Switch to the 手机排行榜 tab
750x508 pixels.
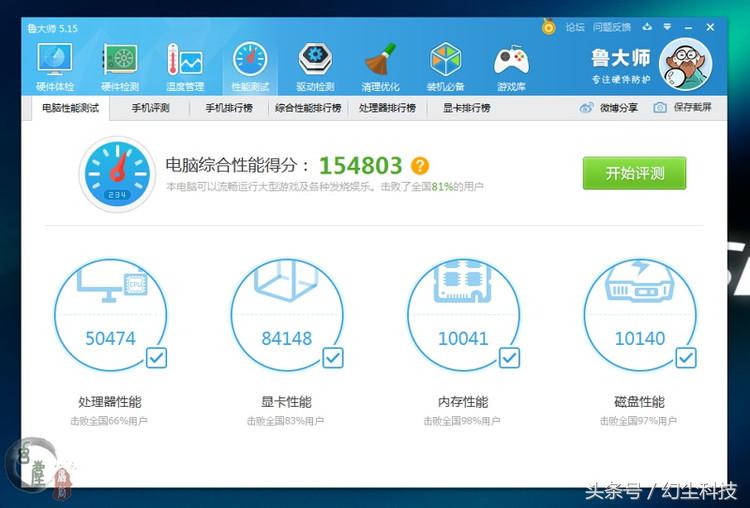229,108
